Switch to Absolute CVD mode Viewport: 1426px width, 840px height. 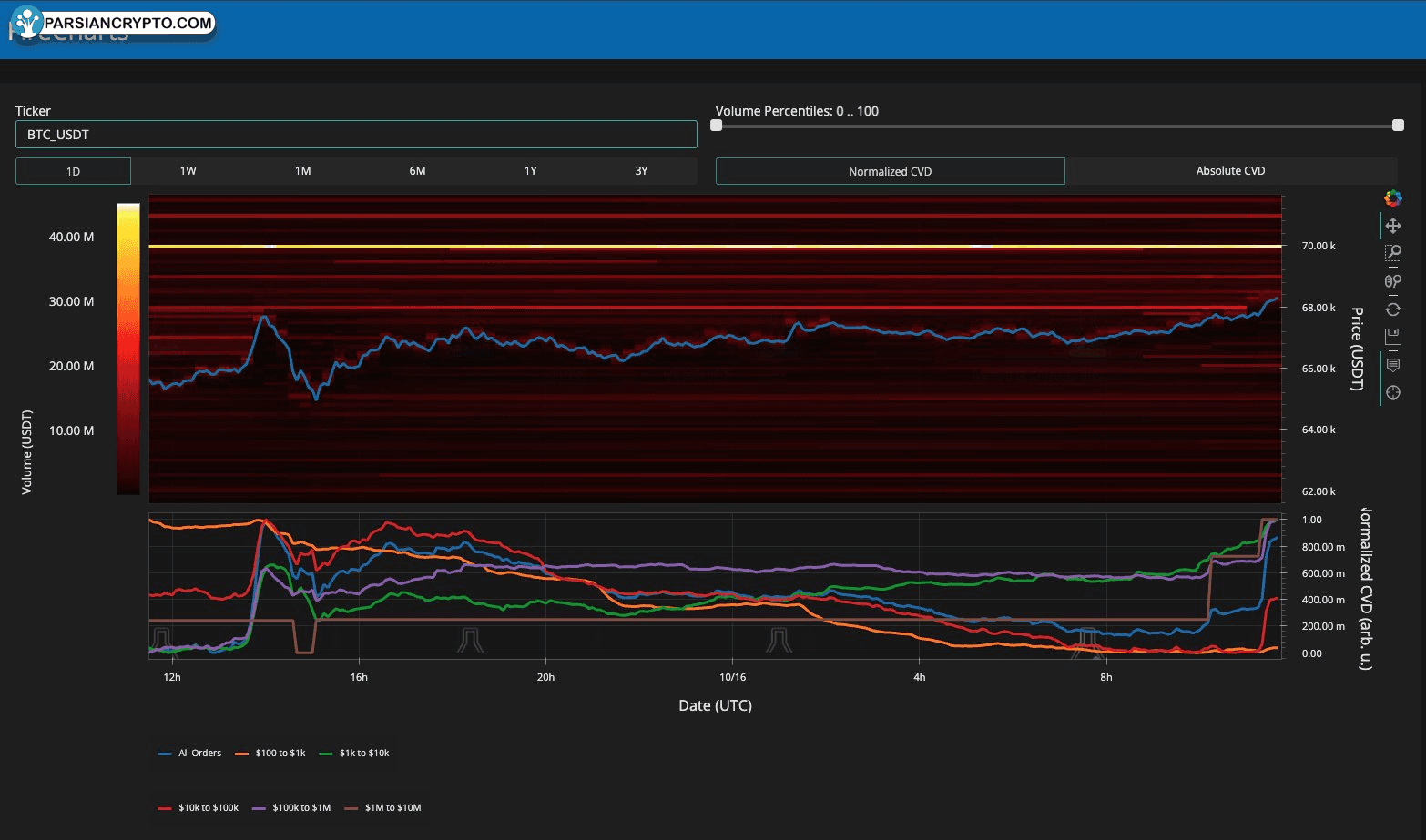coord(1230,171)
